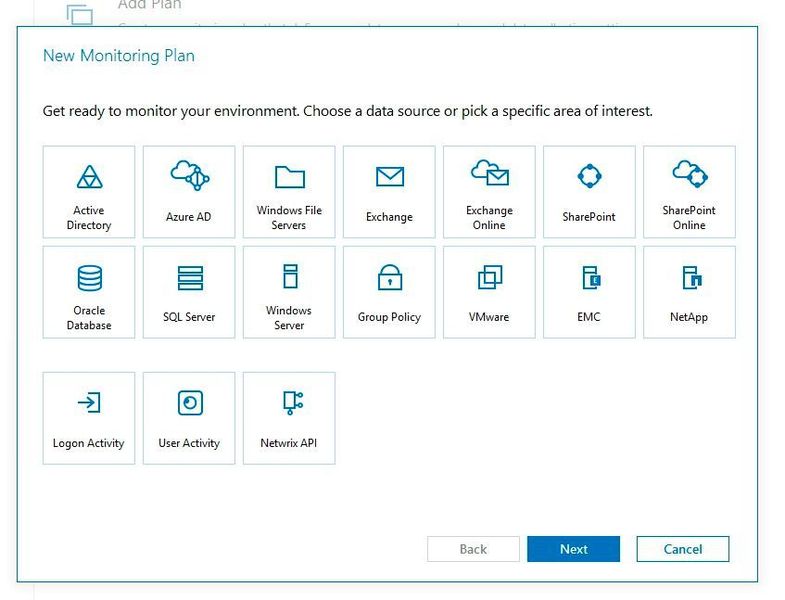
Task: Pick the Logon Activity tile
Action: point(89,418)
